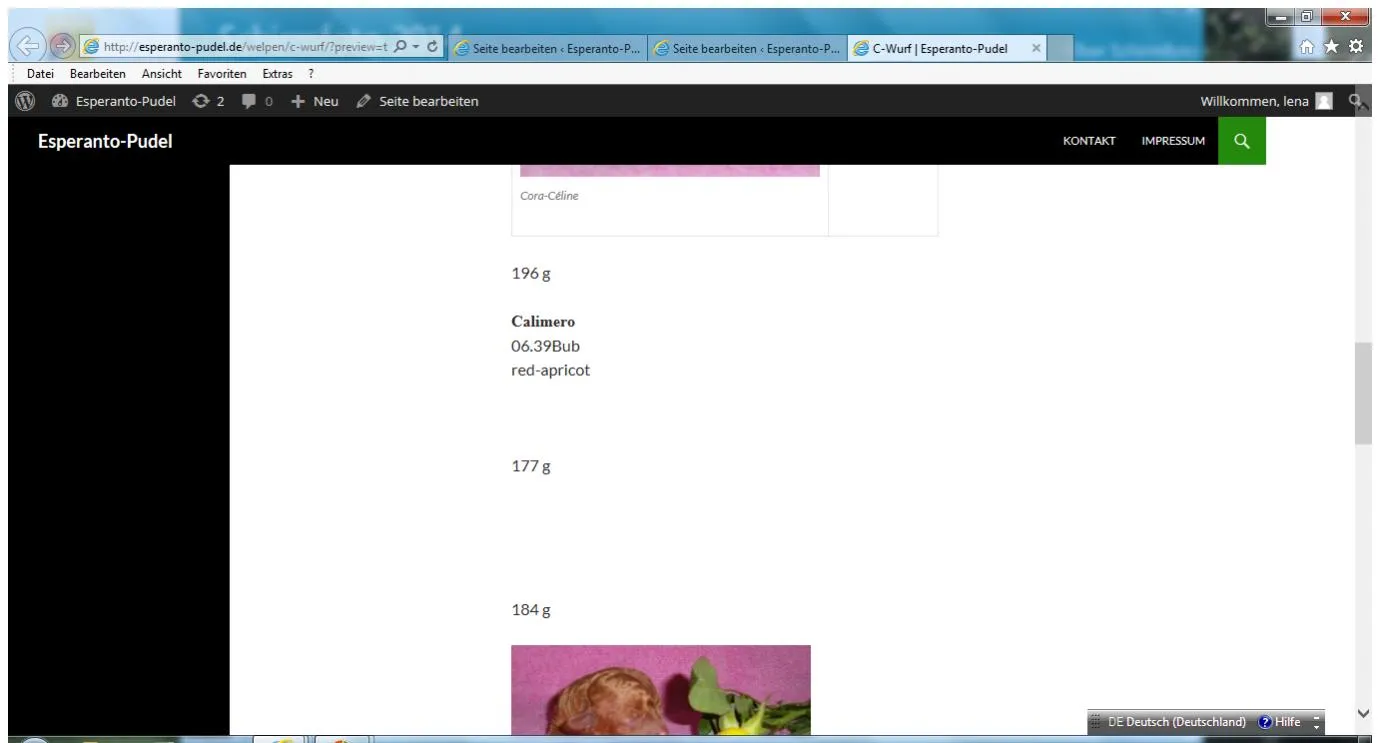
Task: Open the updates icon showing 2
Action: (207, 101)
